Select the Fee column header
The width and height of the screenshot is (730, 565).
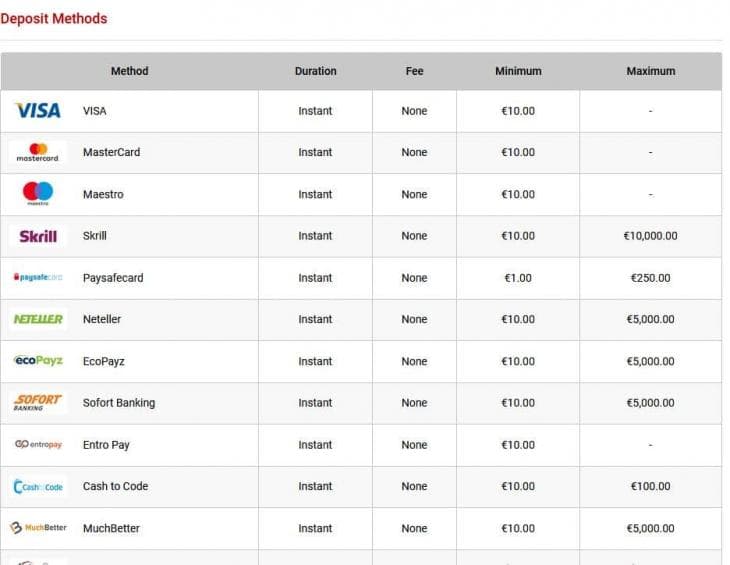point(414,71)
